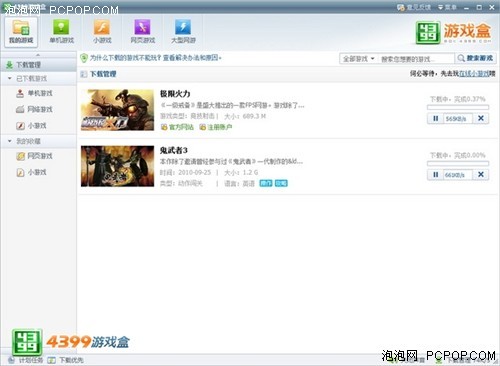Image resolution: width=500 pixels, height=366 pixels.
Task: Cancel the 鬼武者3 download with X
Action: tap(481, 175)
